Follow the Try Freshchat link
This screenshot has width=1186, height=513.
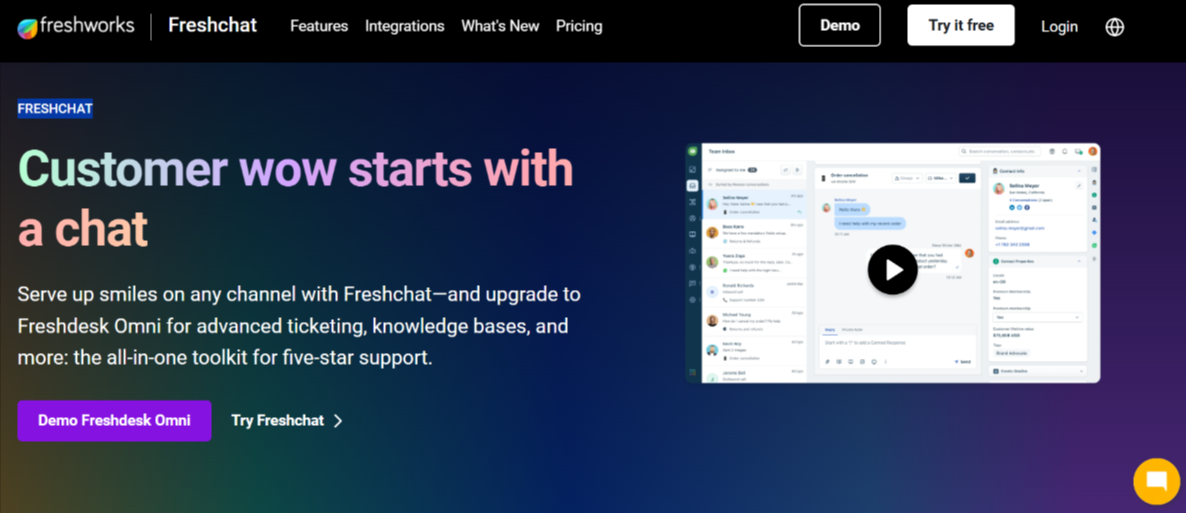[x=287, y=421]
